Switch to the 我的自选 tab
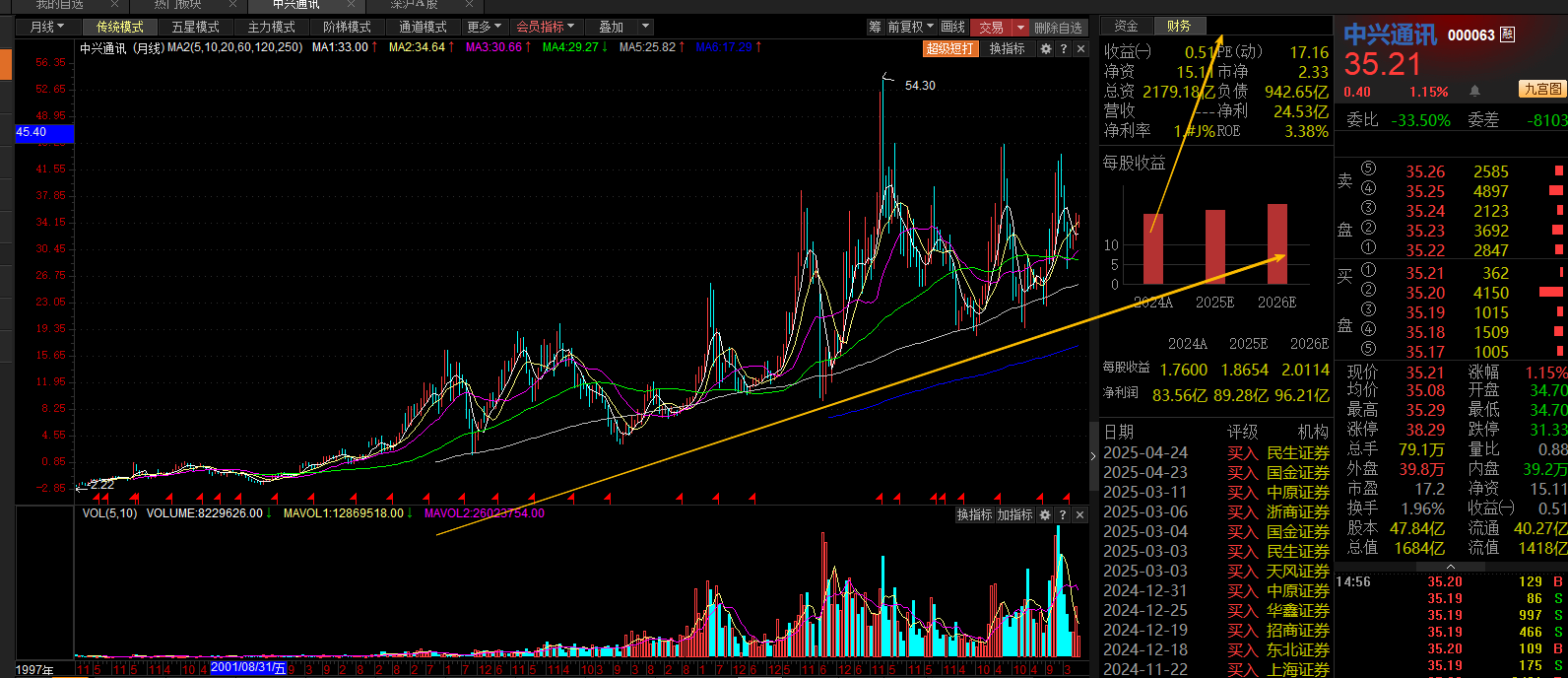 click(x=59, y=5)
